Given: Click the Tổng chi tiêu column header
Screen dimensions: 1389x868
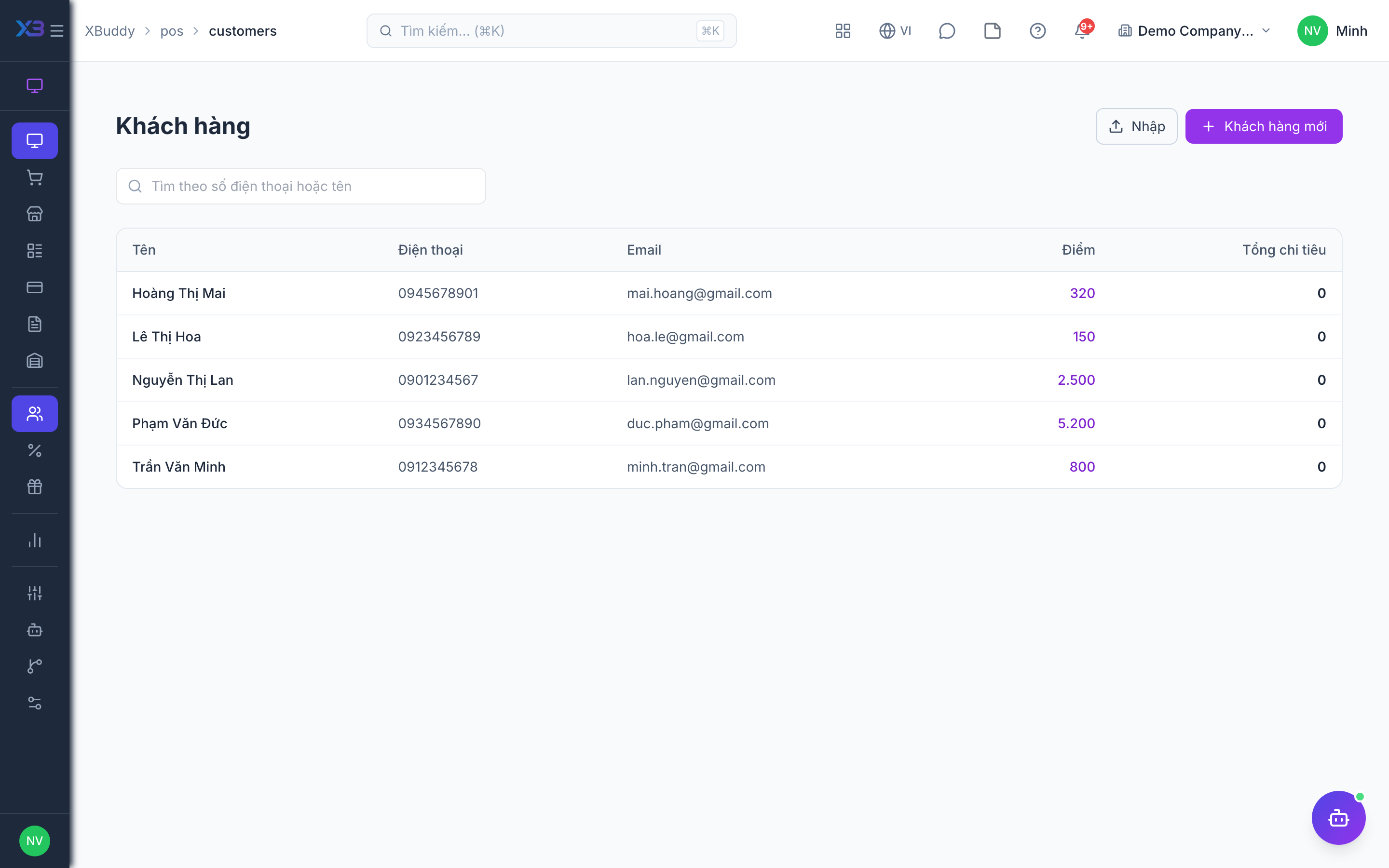Looking at the screenshot, I should coord(1284,250).
